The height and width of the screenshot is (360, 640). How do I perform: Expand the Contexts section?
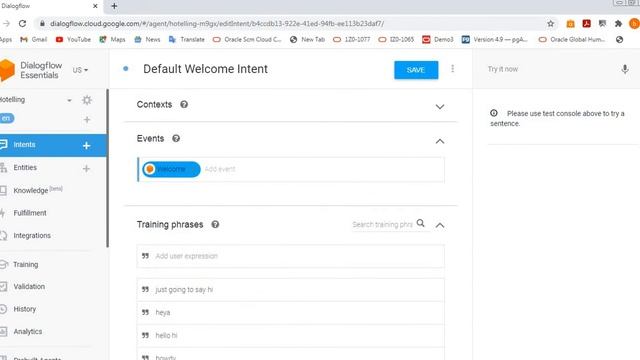[440, 107]
